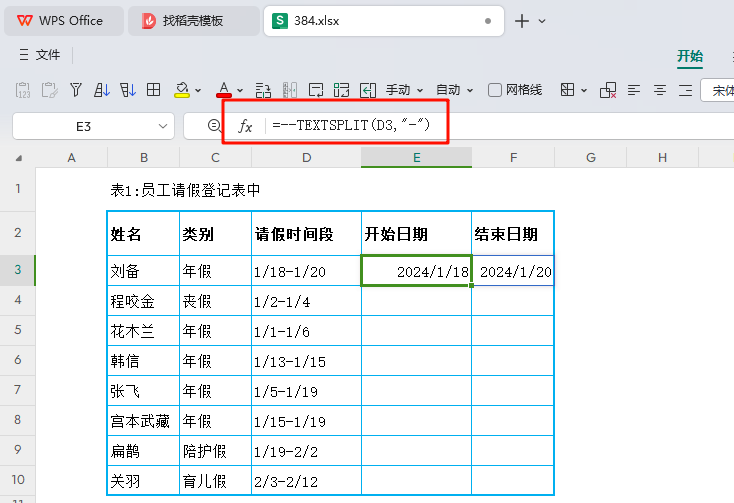Viewport: 734px width, 503px height.
Task: Click the WPS Office logo icon
Action: point(25,21)
